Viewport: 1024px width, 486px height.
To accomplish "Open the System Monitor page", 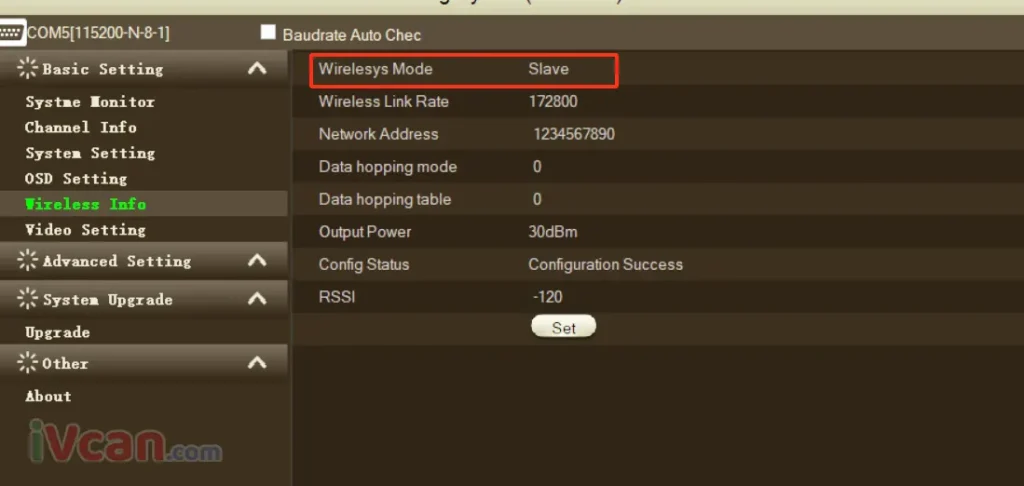I will [90, 102].
